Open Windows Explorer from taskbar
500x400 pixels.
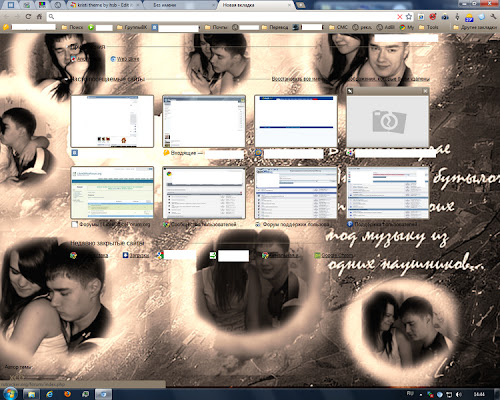(31, 394)
